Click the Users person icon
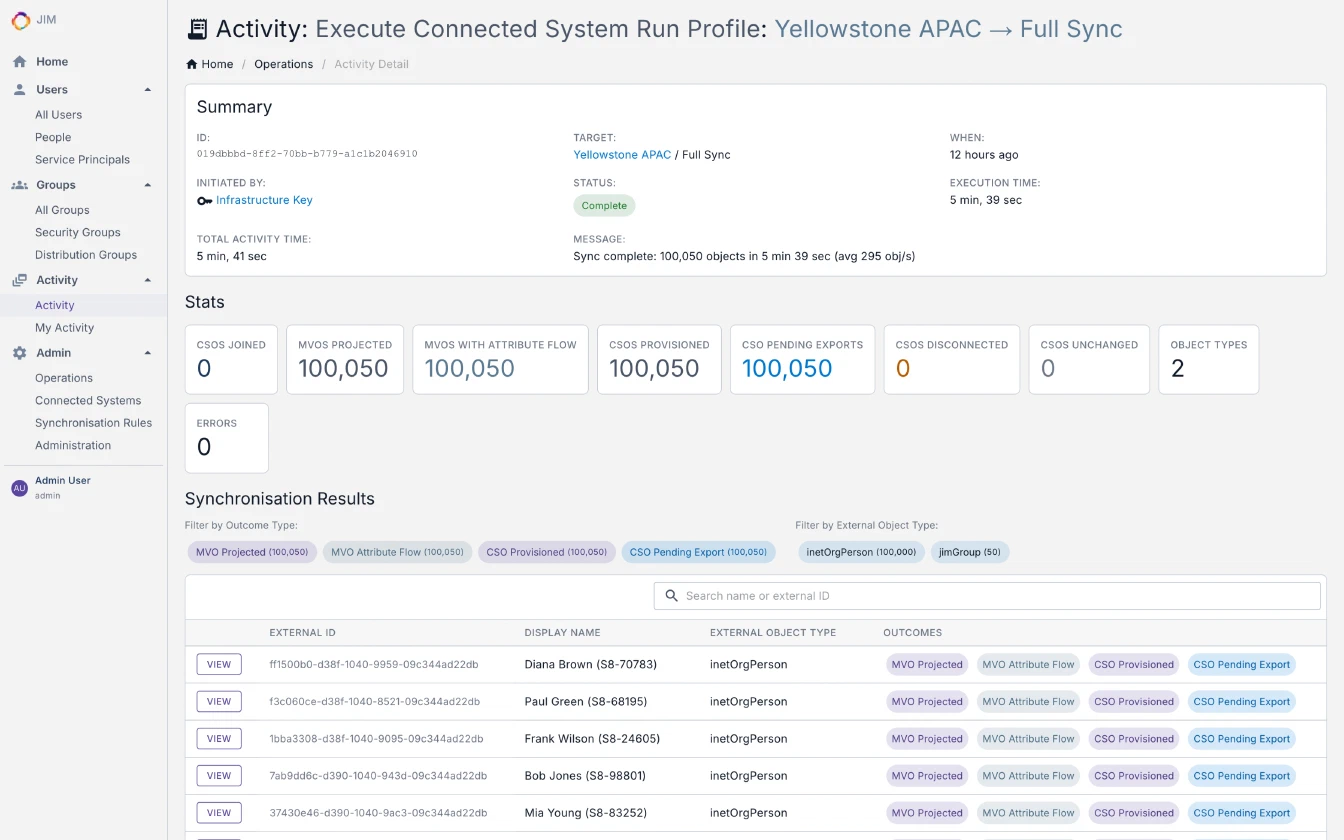1344x840 pixels. 19,90
